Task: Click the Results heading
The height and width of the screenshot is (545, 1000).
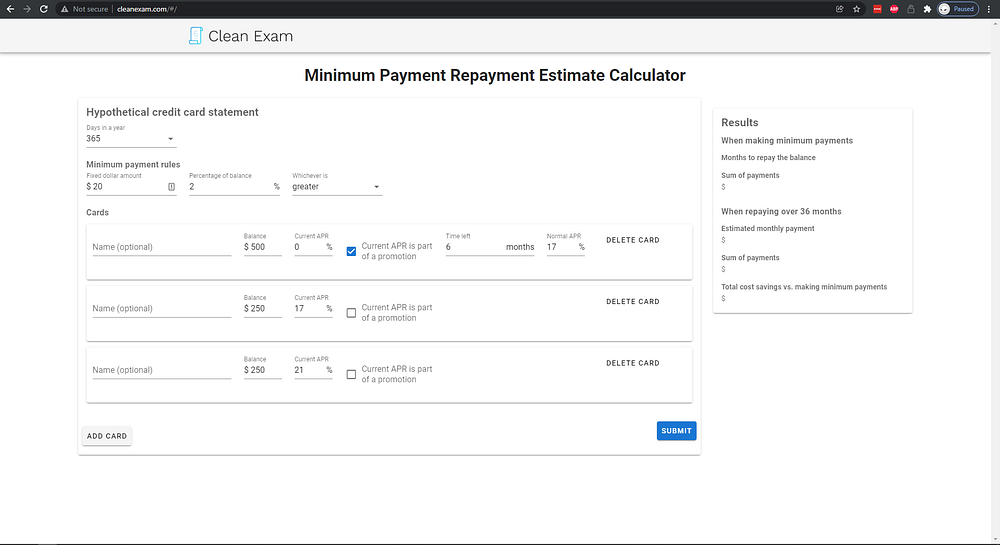Action: click(x=739, y=122)
